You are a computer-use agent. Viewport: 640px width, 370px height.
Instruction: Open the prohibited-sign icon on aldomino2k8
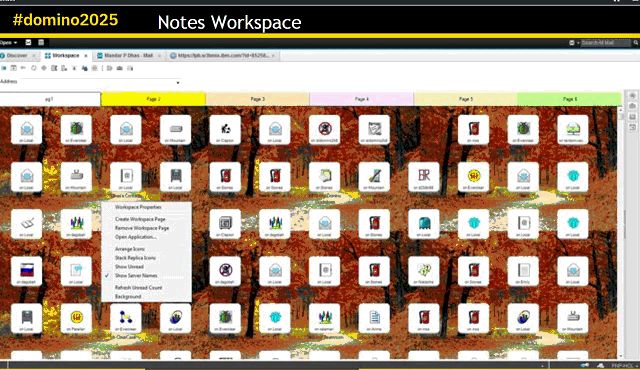(324, 130)
